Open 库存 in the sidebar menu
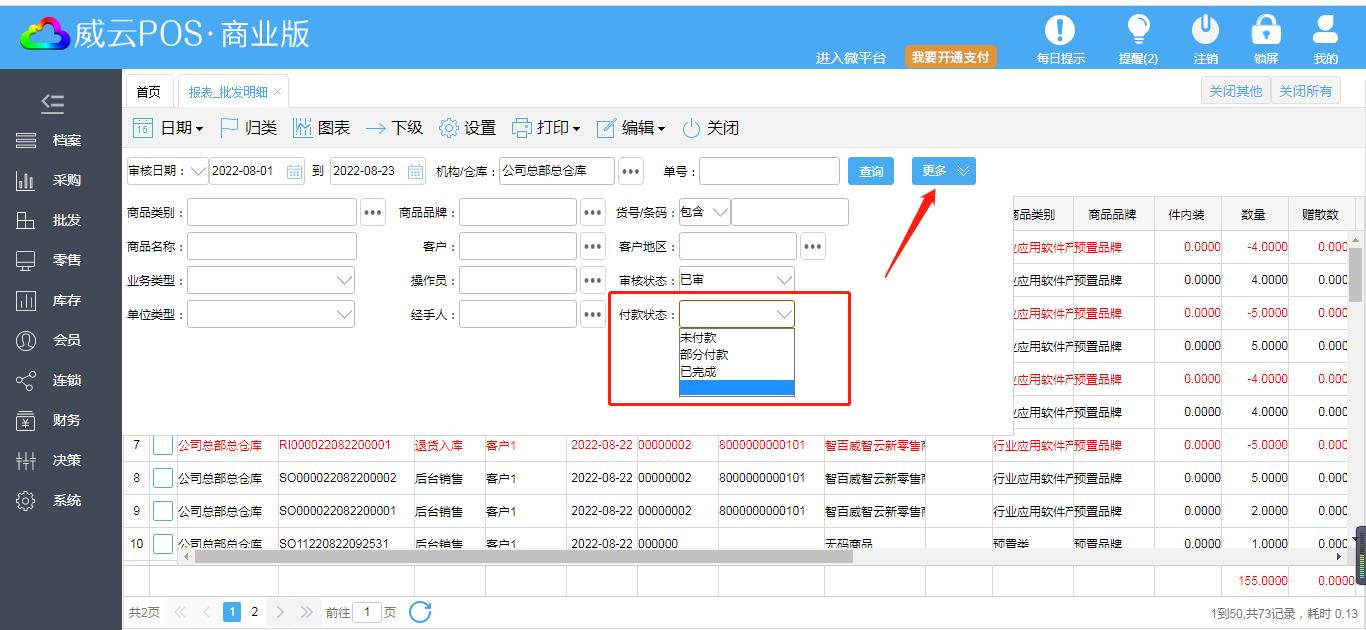The width and height of the screenshot is (1366, 630). pyautogui.click(x=66, y=300)
